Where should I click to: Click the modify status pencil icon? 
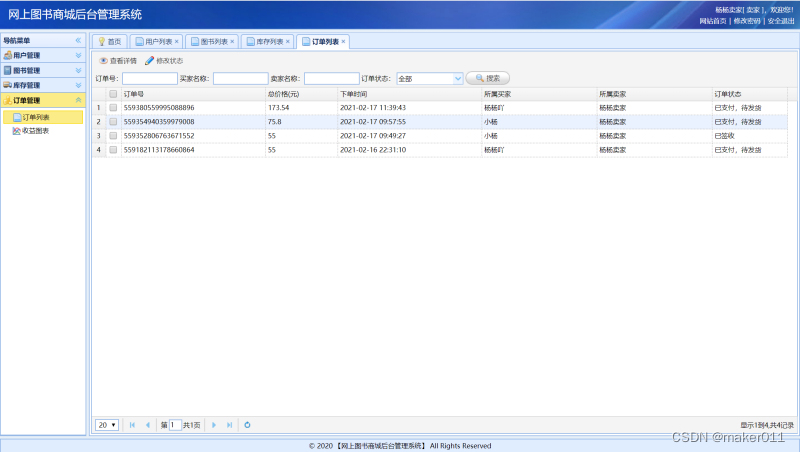(149, 61)
